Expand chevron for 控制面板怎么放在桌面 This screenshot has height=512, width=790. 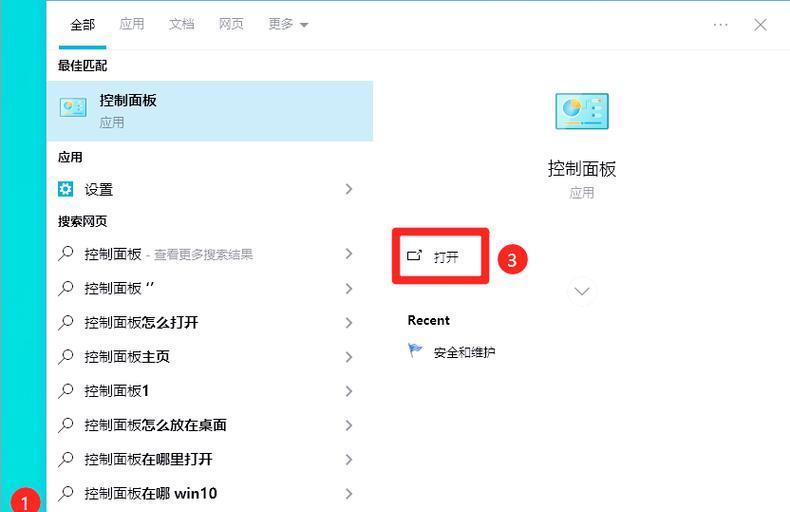pos(349,425)
